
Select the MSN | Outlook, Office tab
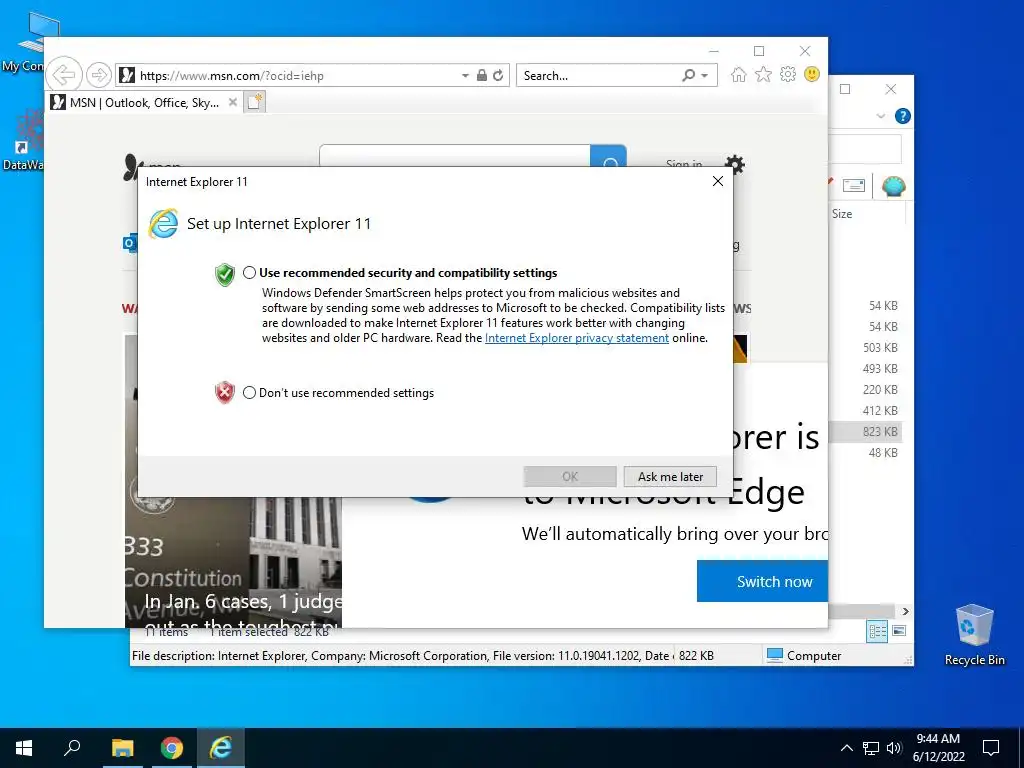(x=144, y=103)
